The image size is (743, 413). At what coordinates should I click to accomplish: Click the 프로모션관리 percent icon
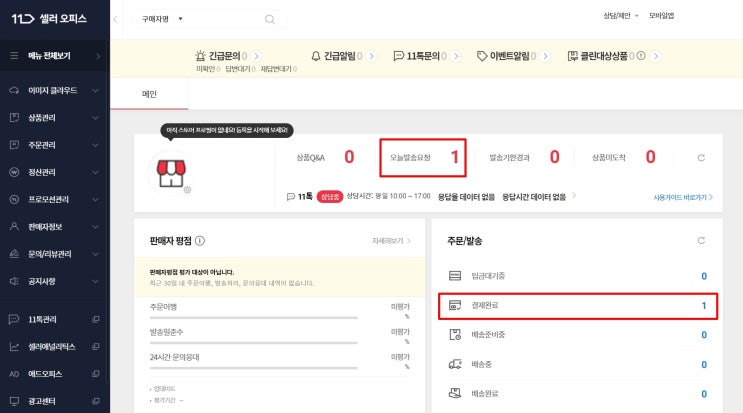[x=14, y=199]
